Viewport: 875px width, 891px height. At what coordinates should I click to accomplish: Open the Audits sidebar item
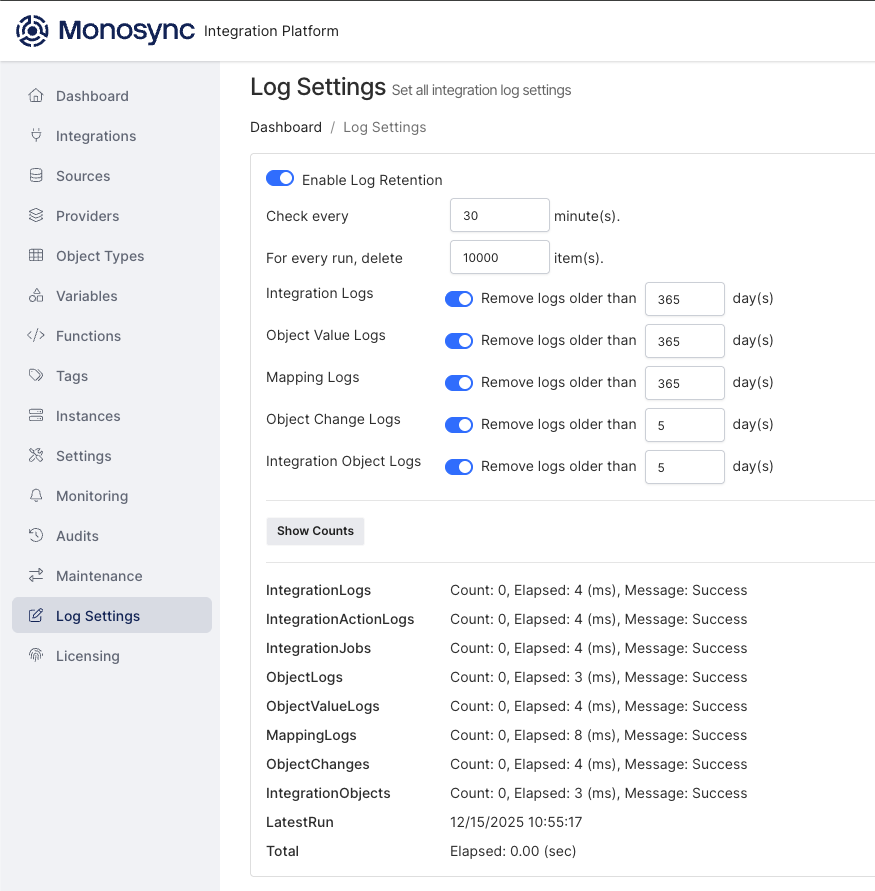77,536
